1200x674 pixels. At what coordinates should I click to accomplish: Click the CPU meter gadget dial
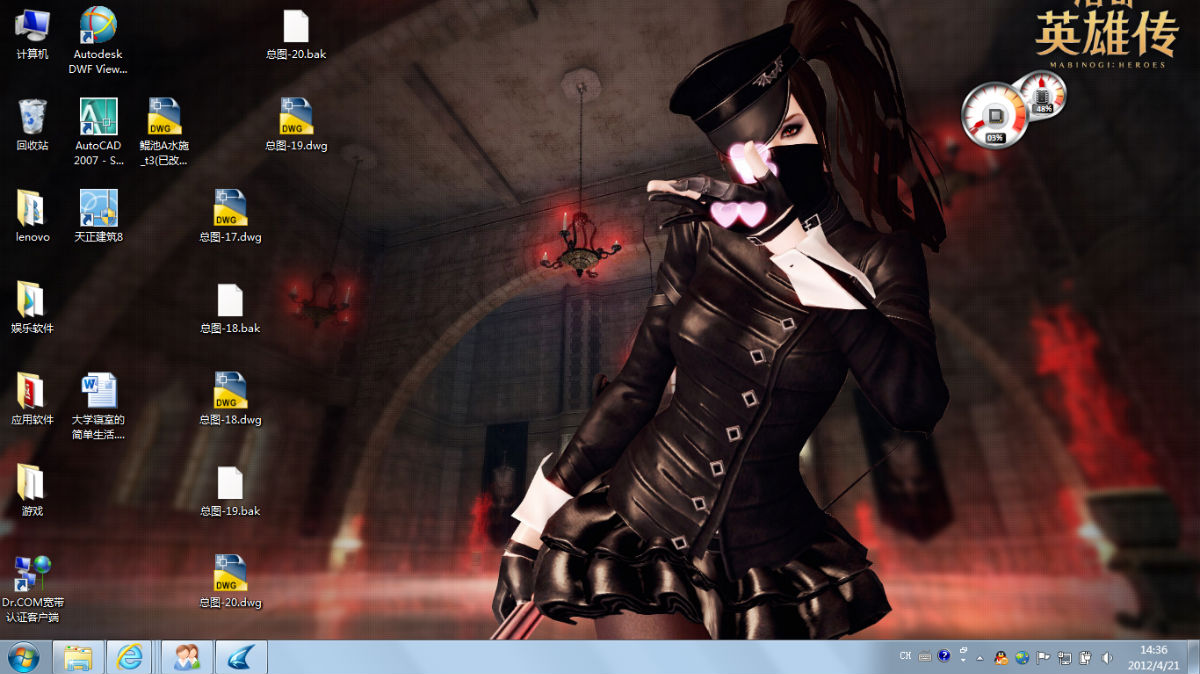click(995, 115)
